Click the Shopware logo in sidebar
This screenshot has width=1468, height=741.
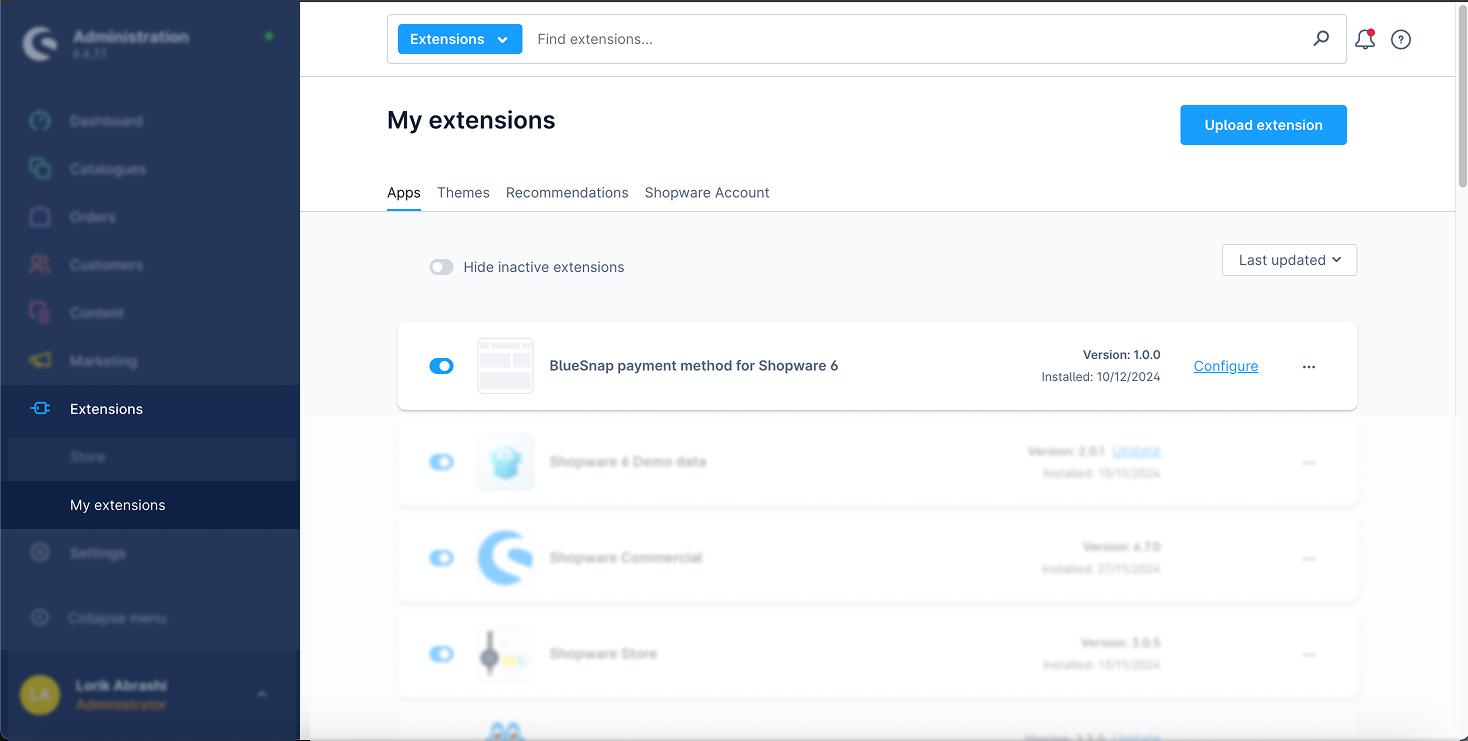pyautogui.click(x=40, y=44)
